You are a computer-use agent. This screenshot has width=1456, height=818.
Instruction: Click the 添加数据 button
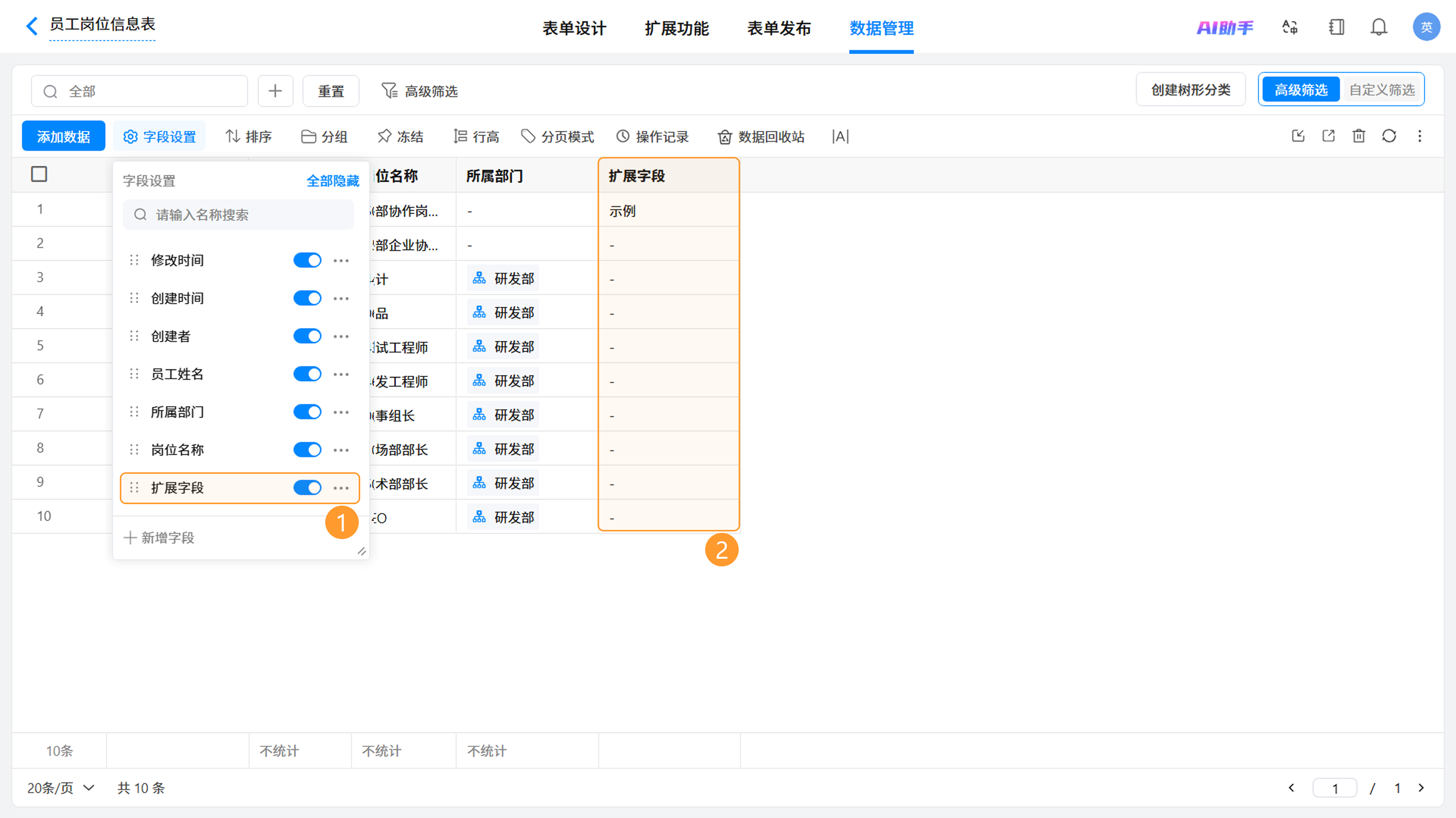[63, 136]
